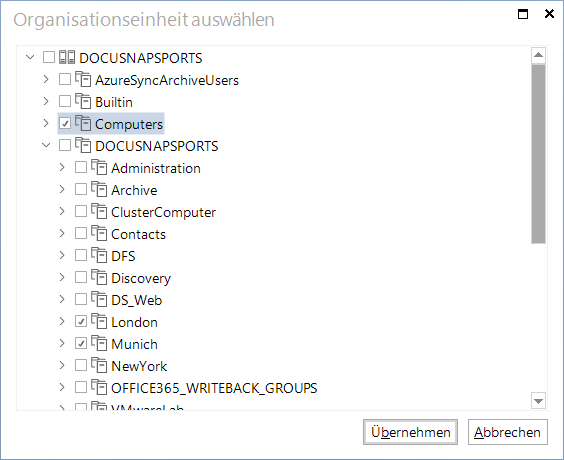Collapse the root DOCUSNAPSPORTS domain node
564x460 pixels.
tap(30, 57)
